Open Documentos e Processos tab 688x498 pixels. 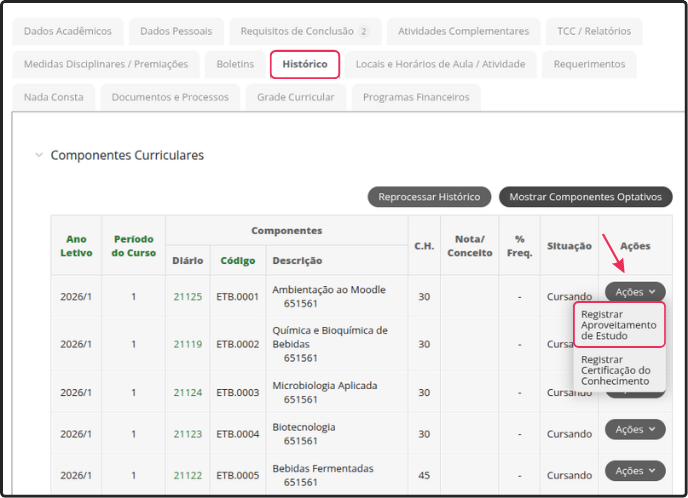coord(170,97)
